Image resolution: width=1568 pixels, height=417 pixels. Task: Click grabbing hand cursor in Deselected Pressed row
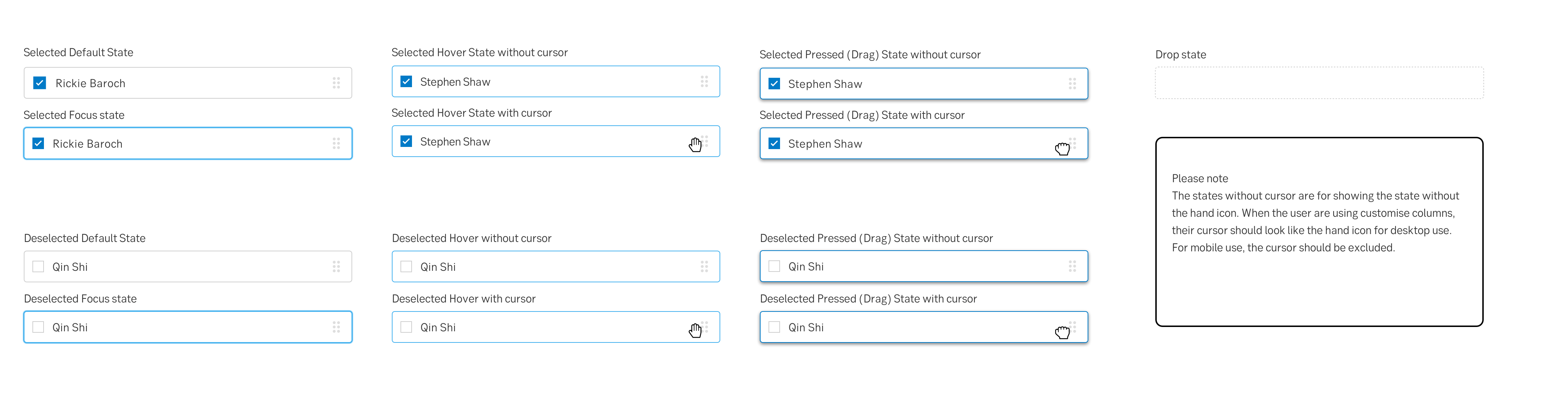tap(1062, 332)
